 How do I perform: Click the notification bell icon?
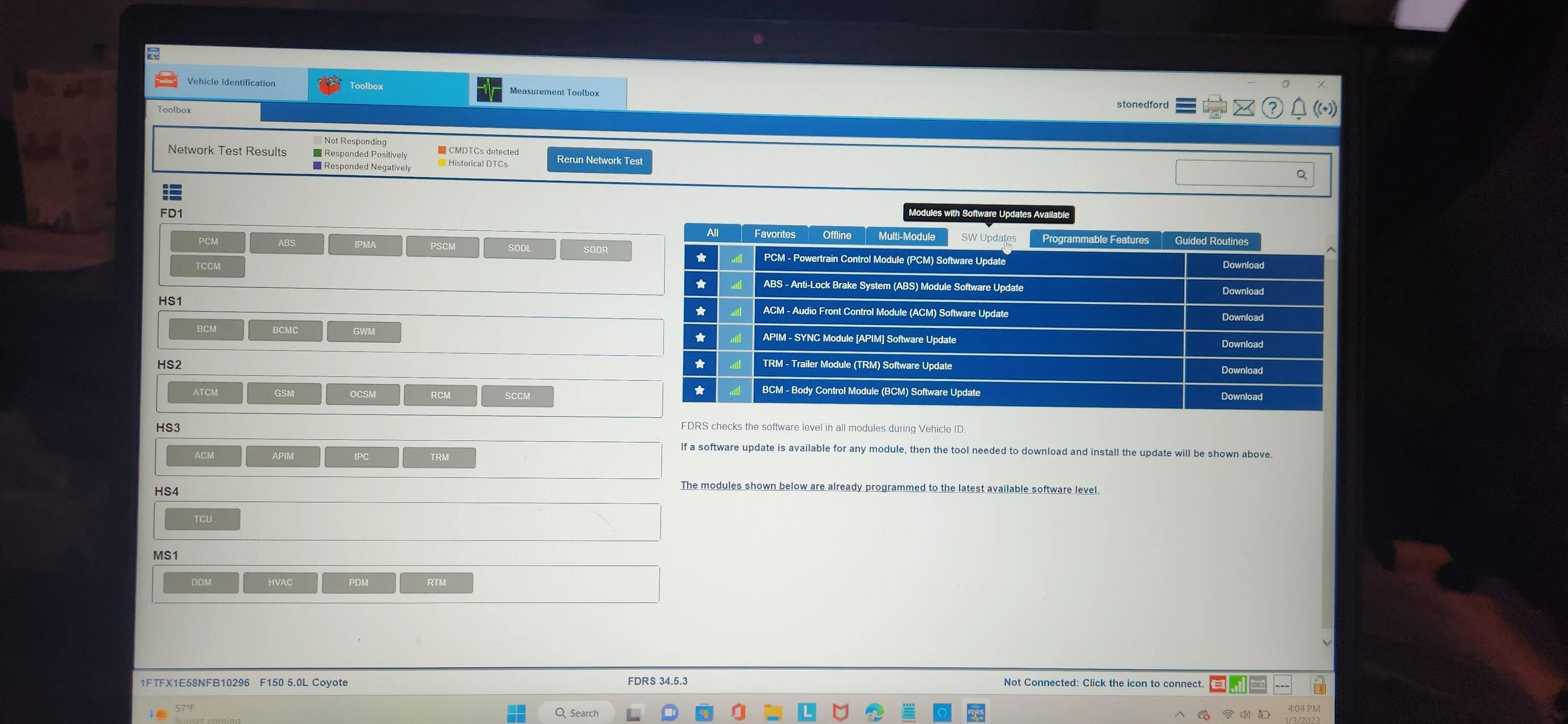1298,108
